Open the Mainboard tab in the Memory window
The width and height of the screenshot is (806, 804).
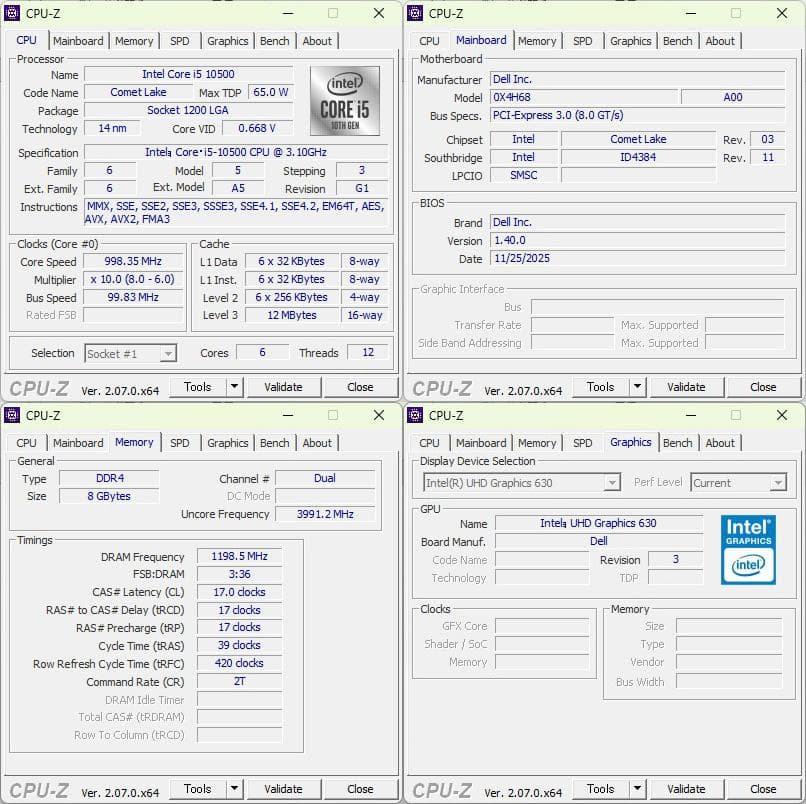coord(78,443)
